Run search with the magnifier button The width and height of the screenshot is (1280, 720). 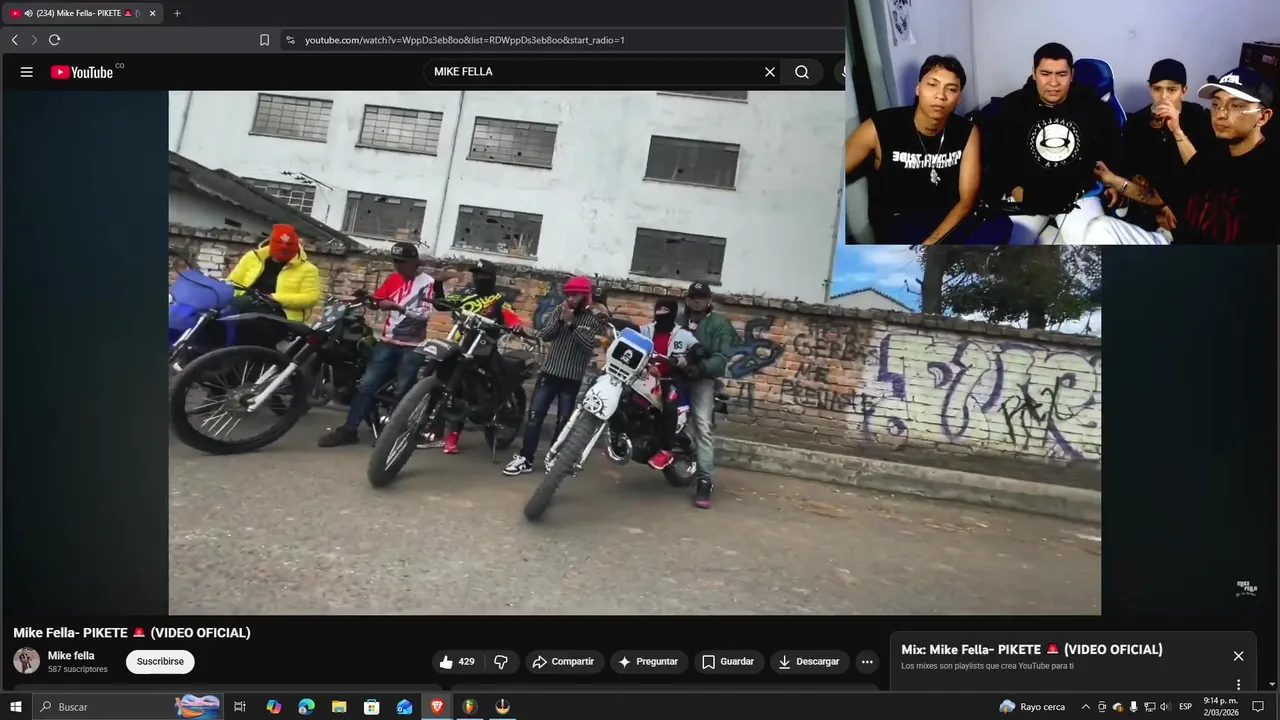(x=802, y=72)
